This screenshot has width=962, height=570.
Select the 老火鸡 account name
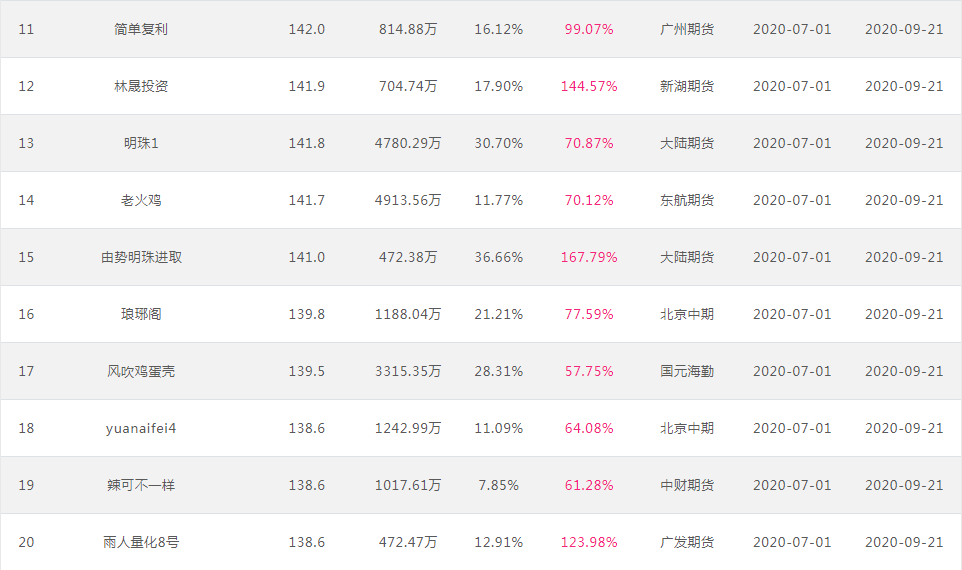(140, 200)
